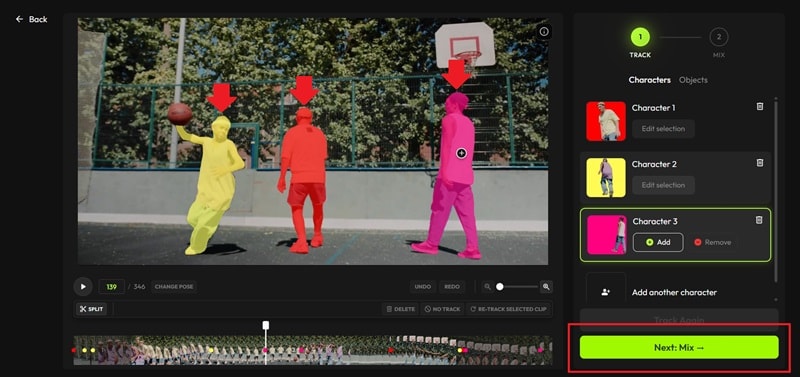Zoom out timeline with small magnifier icon

click(488, 287)
